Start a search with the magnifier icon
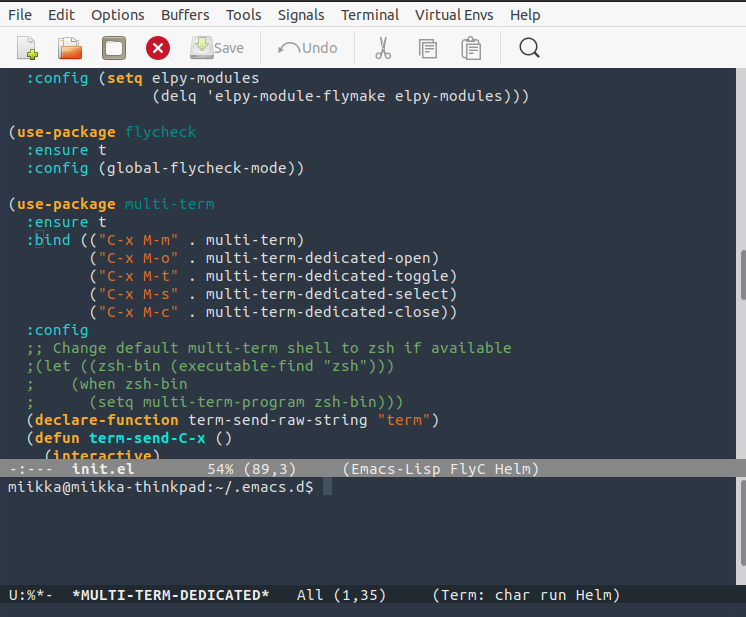746x617 pixels. click(530, 48)
